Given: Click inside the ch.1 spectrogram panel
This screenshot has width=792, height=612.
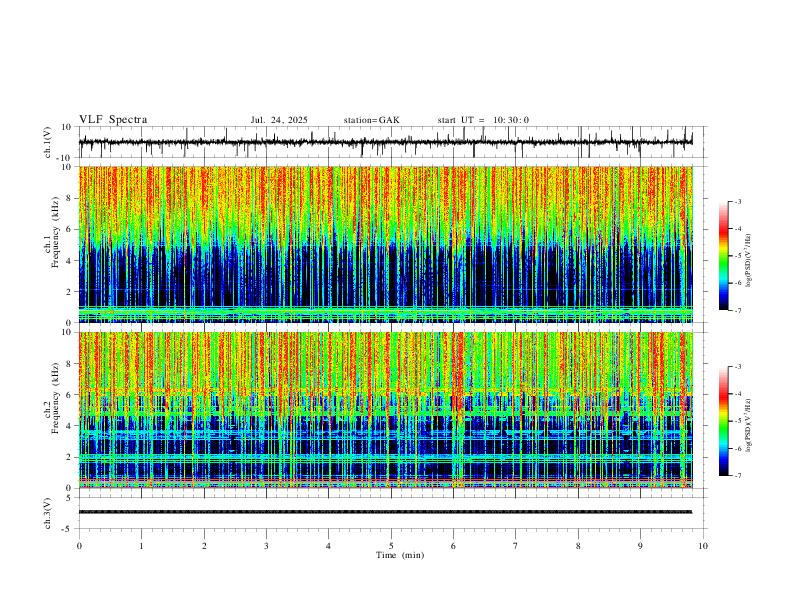Looking at the screenshot, I should pos(385,244).
